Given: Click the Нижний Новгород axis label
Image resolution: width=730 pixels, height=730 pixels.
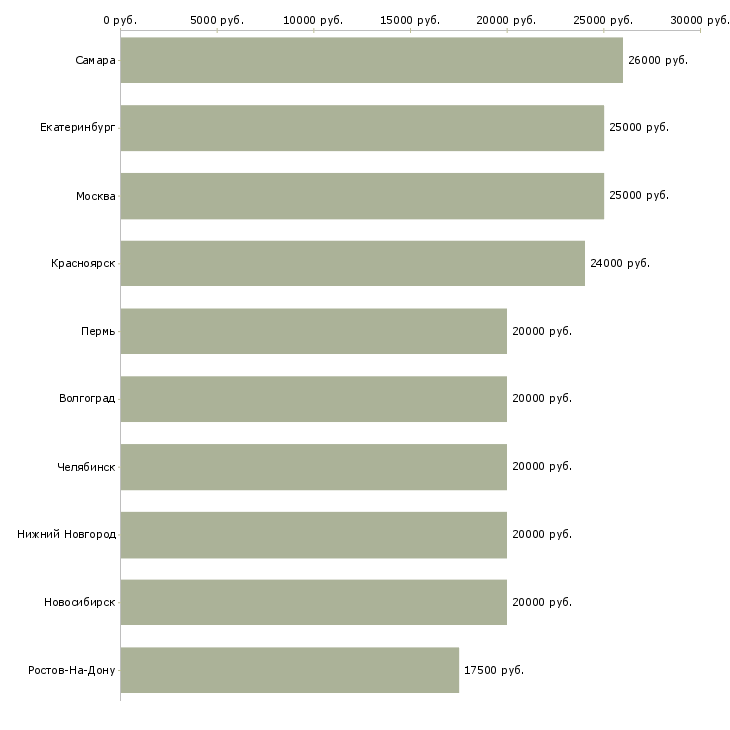Looking at the screenshot, I should [67, 534].
